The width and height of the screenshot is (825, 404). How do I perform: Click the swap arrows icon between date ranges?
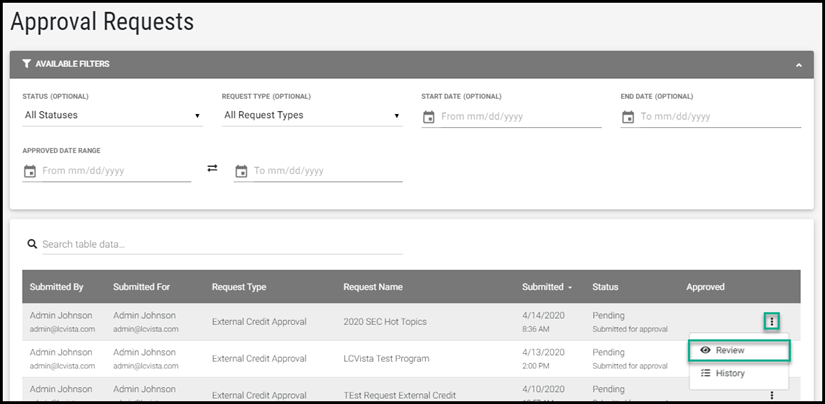(x=212, y=169)
